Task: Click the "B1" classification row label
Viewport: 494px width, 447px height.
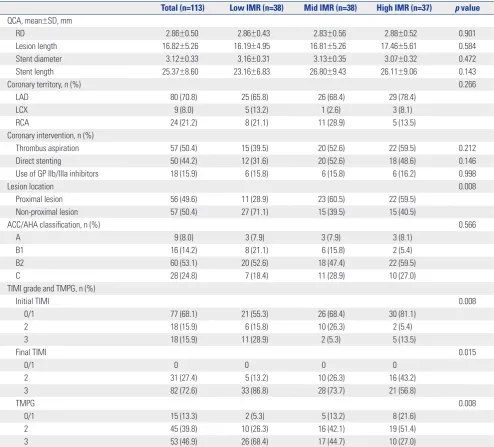Action: (19, 250)
